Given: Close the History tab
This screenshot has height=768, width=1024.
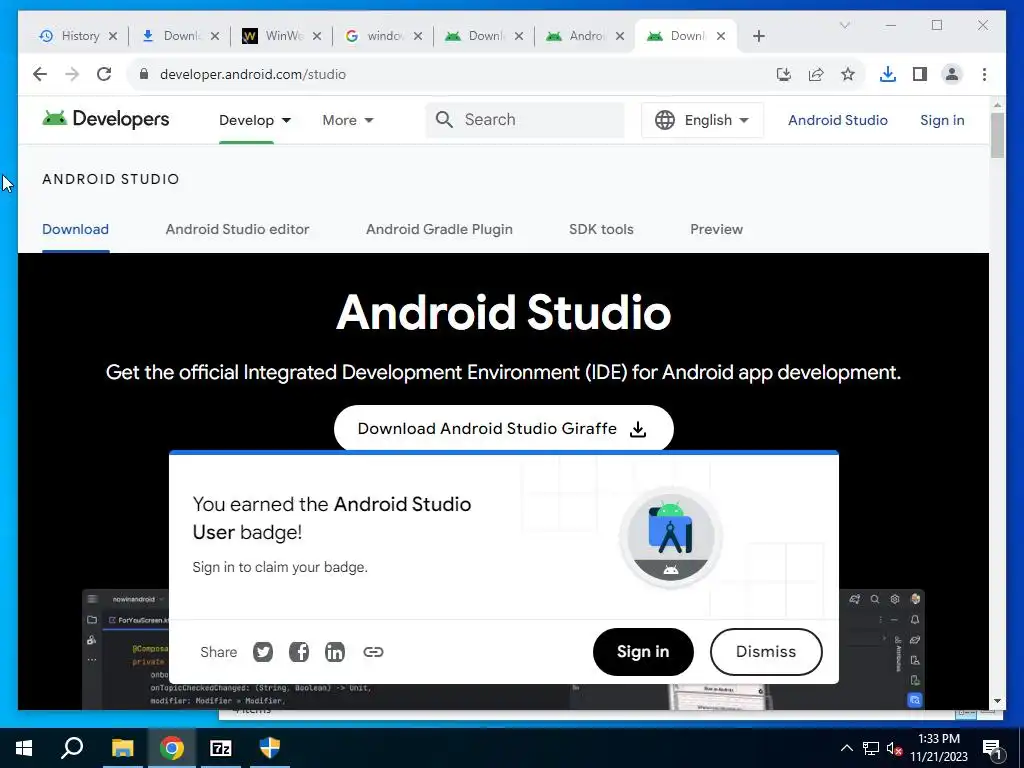Looking at the screenshot, I should pyautogui.click(x=113, y=36).
